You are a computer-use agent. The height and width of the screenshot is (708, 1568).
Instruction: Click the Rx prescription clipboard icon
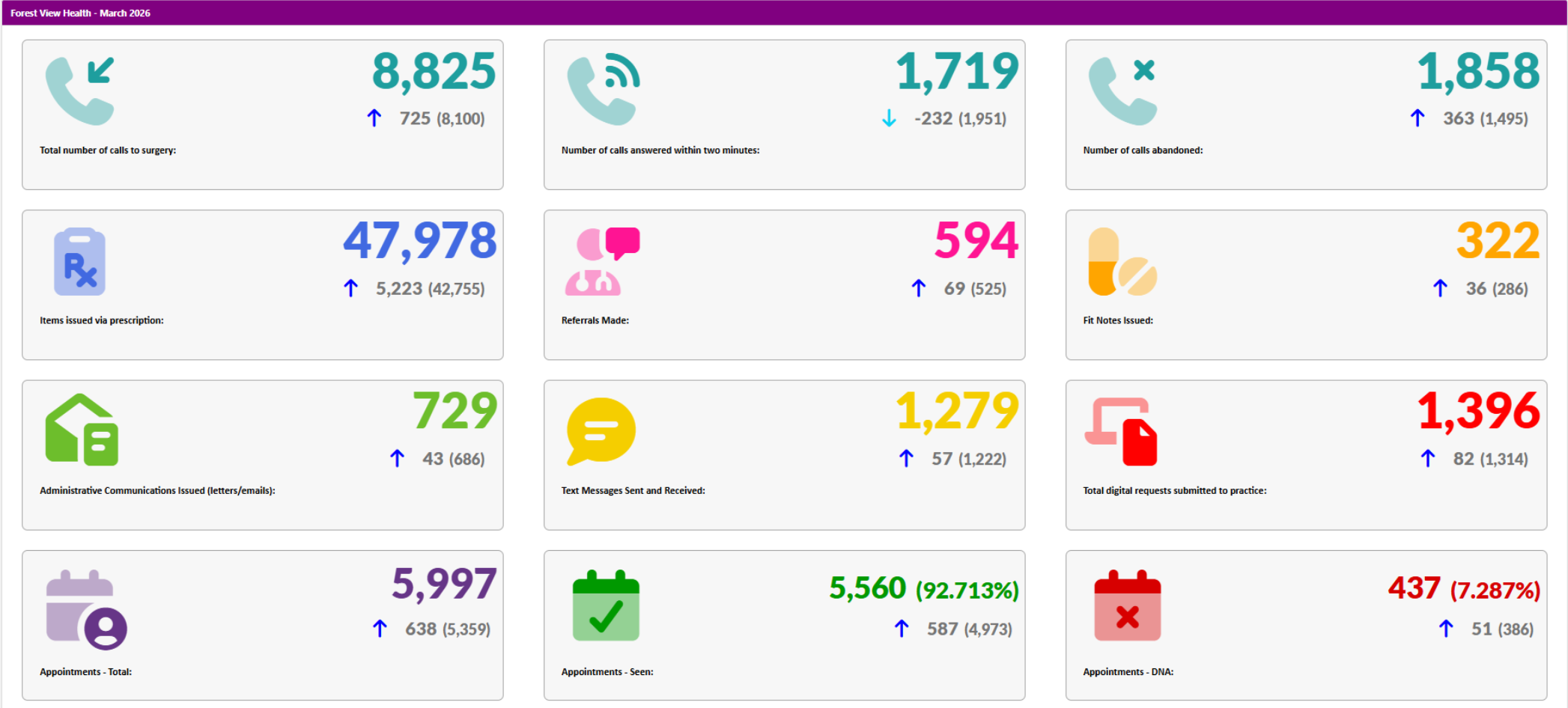79,261
